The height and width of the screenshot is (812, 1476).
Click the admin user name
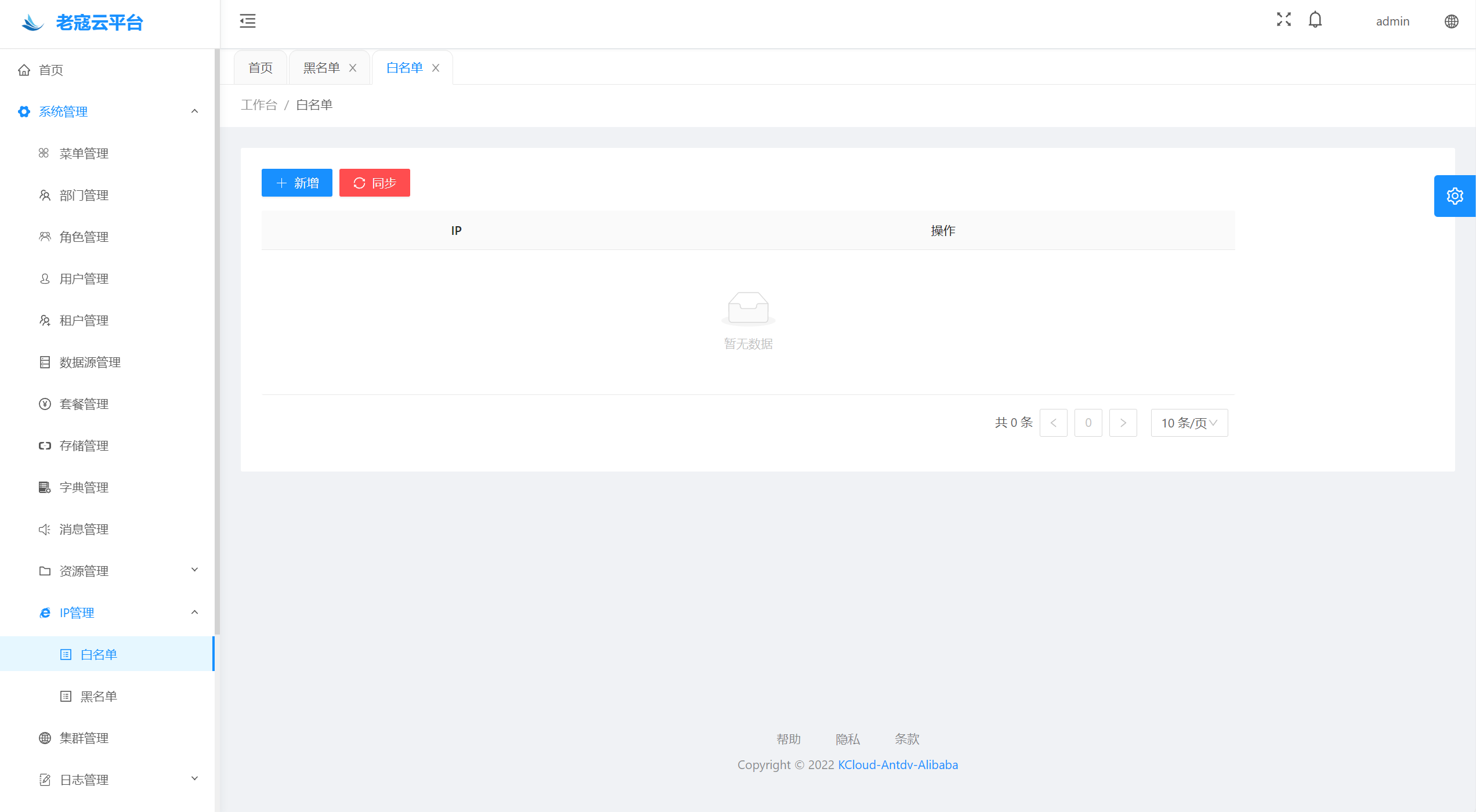tap(1392, 21)
